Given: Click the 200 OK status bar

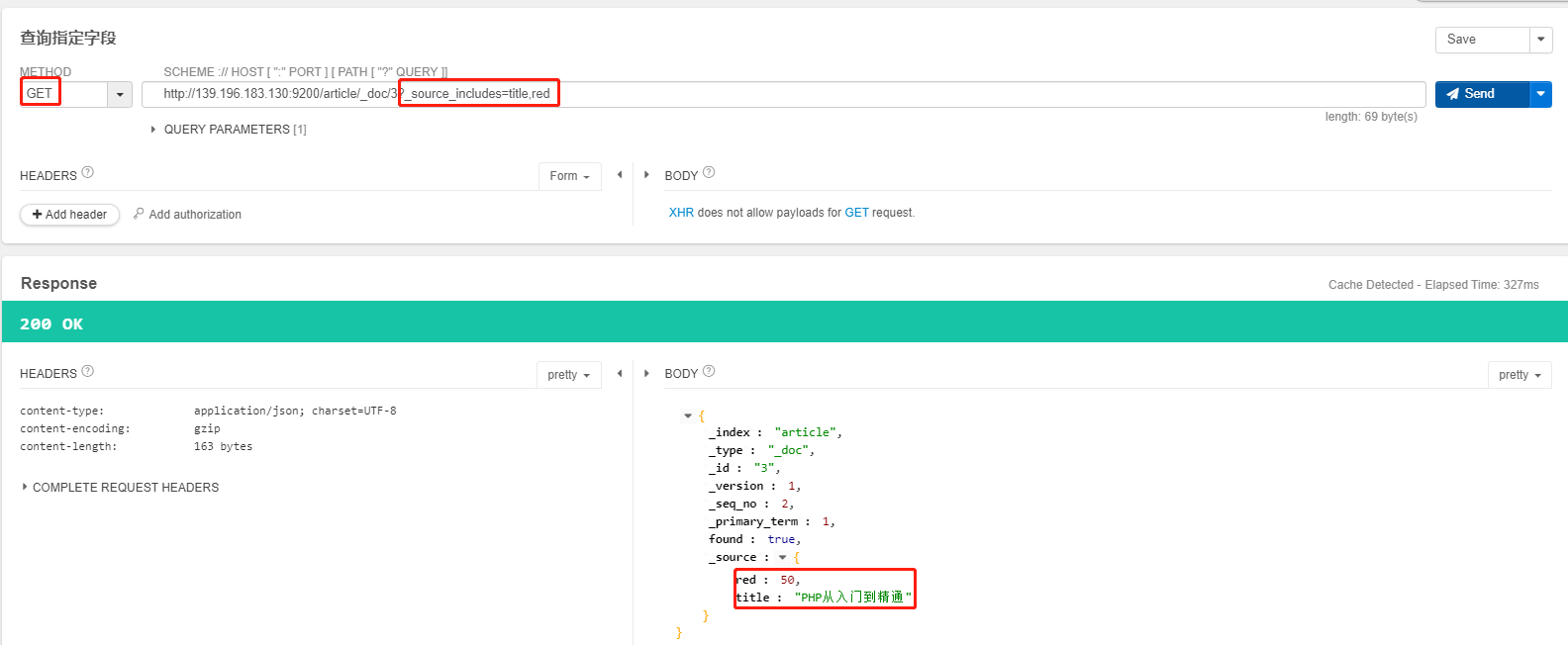Looking at the screenshot, I should (x=785, y=322).
